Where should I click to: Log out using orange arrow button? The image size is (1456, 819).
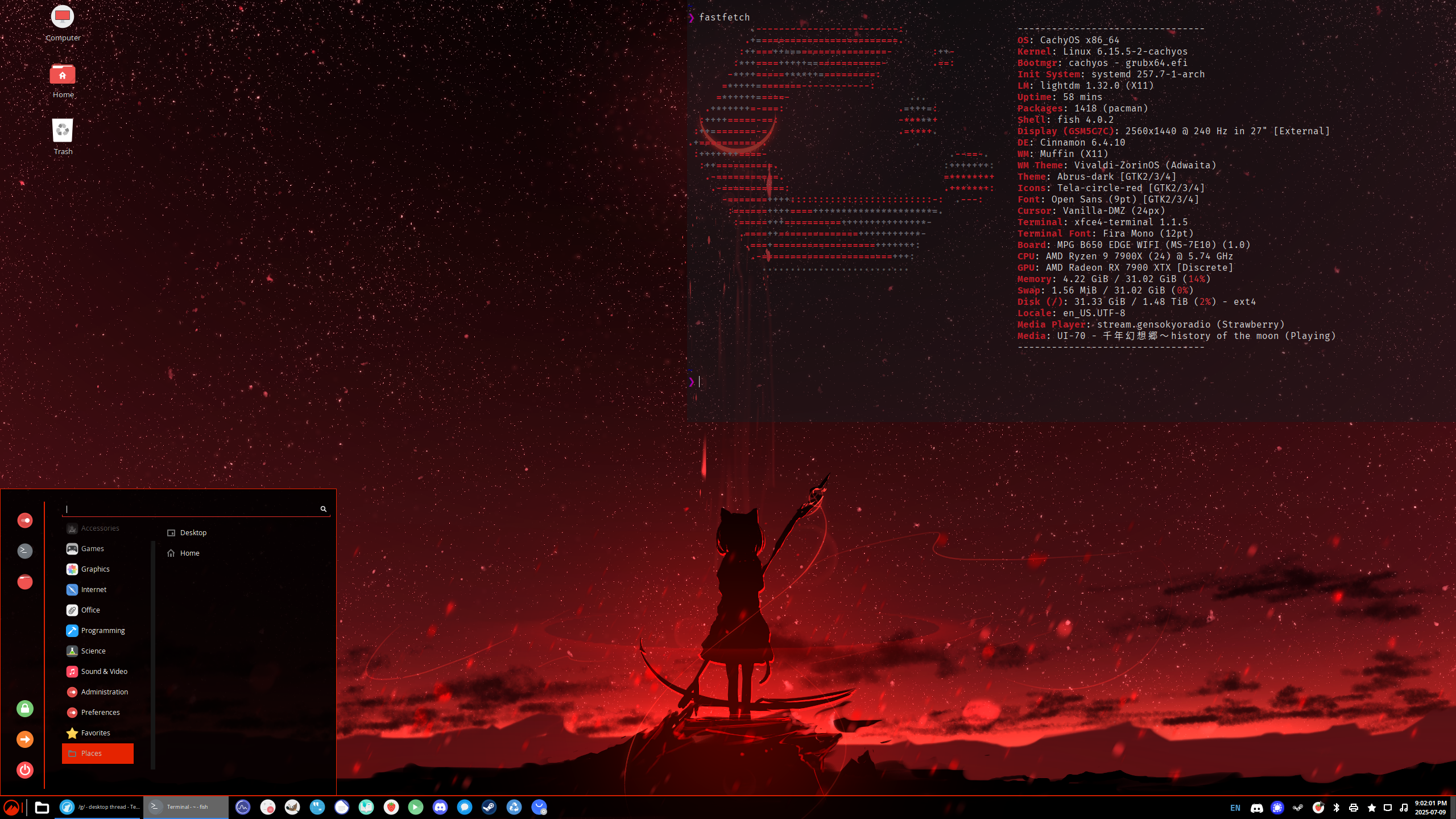tap(25, 739)
